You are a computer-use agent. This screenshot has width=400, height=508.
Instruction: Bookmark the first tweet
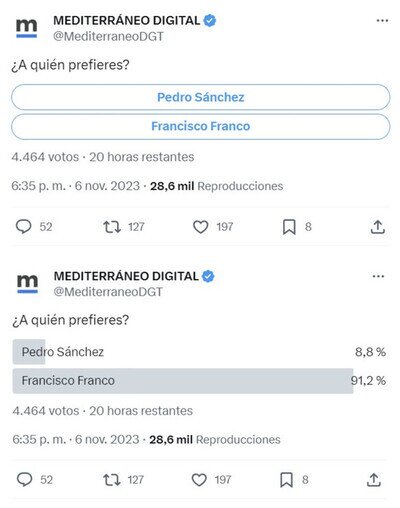coord(289,227)
